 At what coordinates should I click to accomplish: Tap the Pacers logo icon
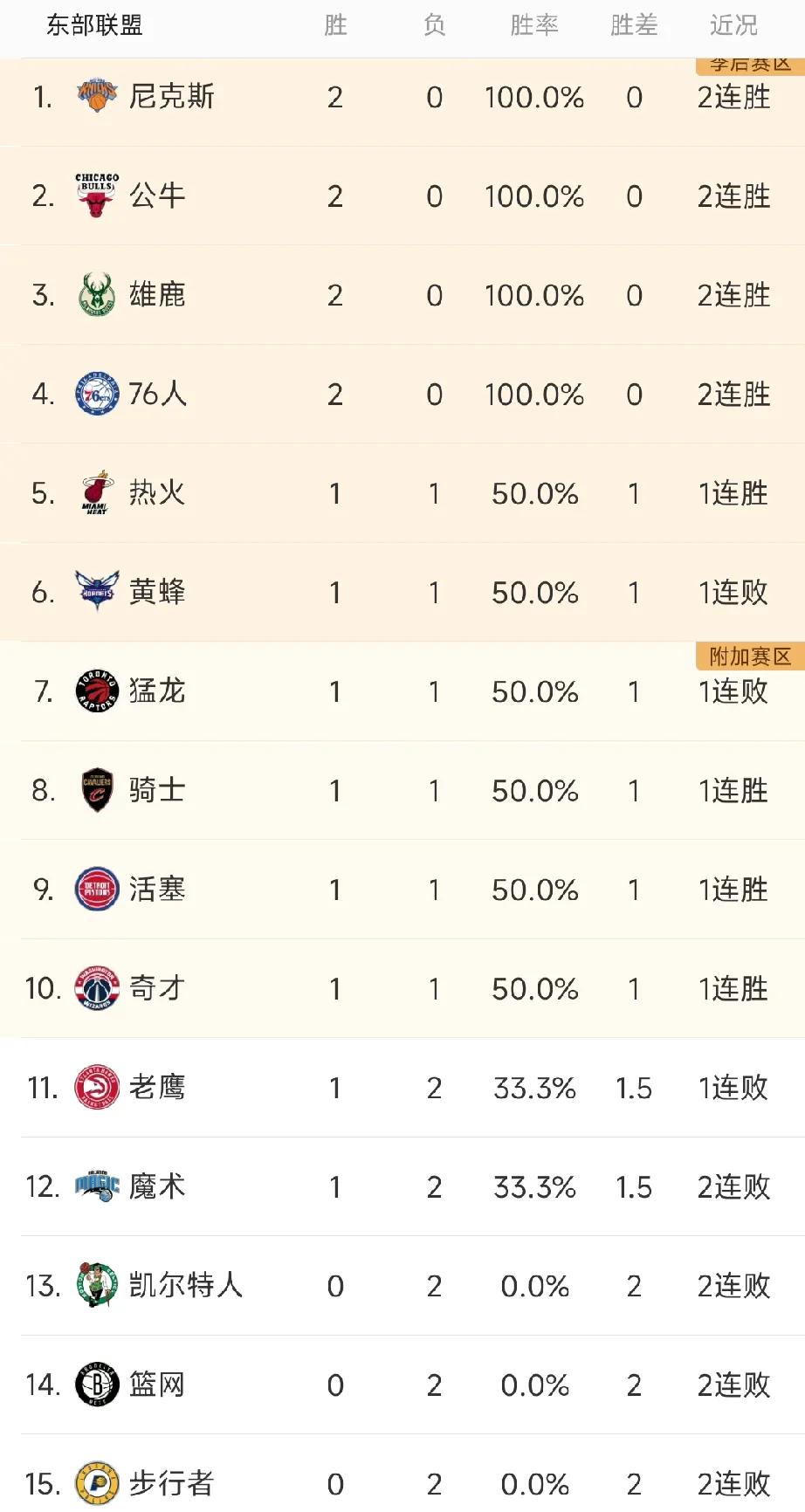click(x=97, y=1483)
